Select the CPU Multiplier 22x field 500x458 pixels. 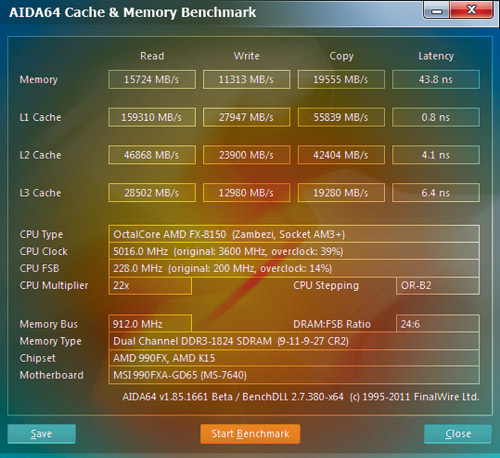[150, 286]
